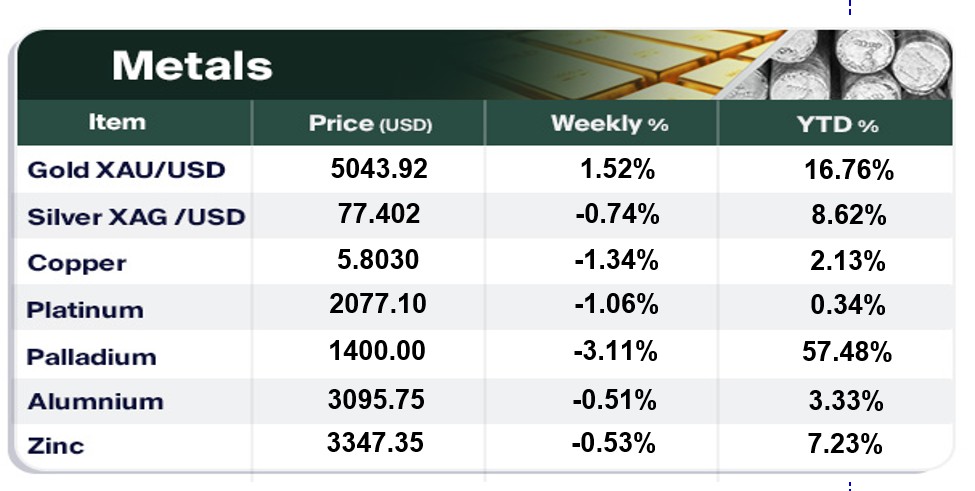
Task: Choose the Platinum row label
Action: coord(86,310)
